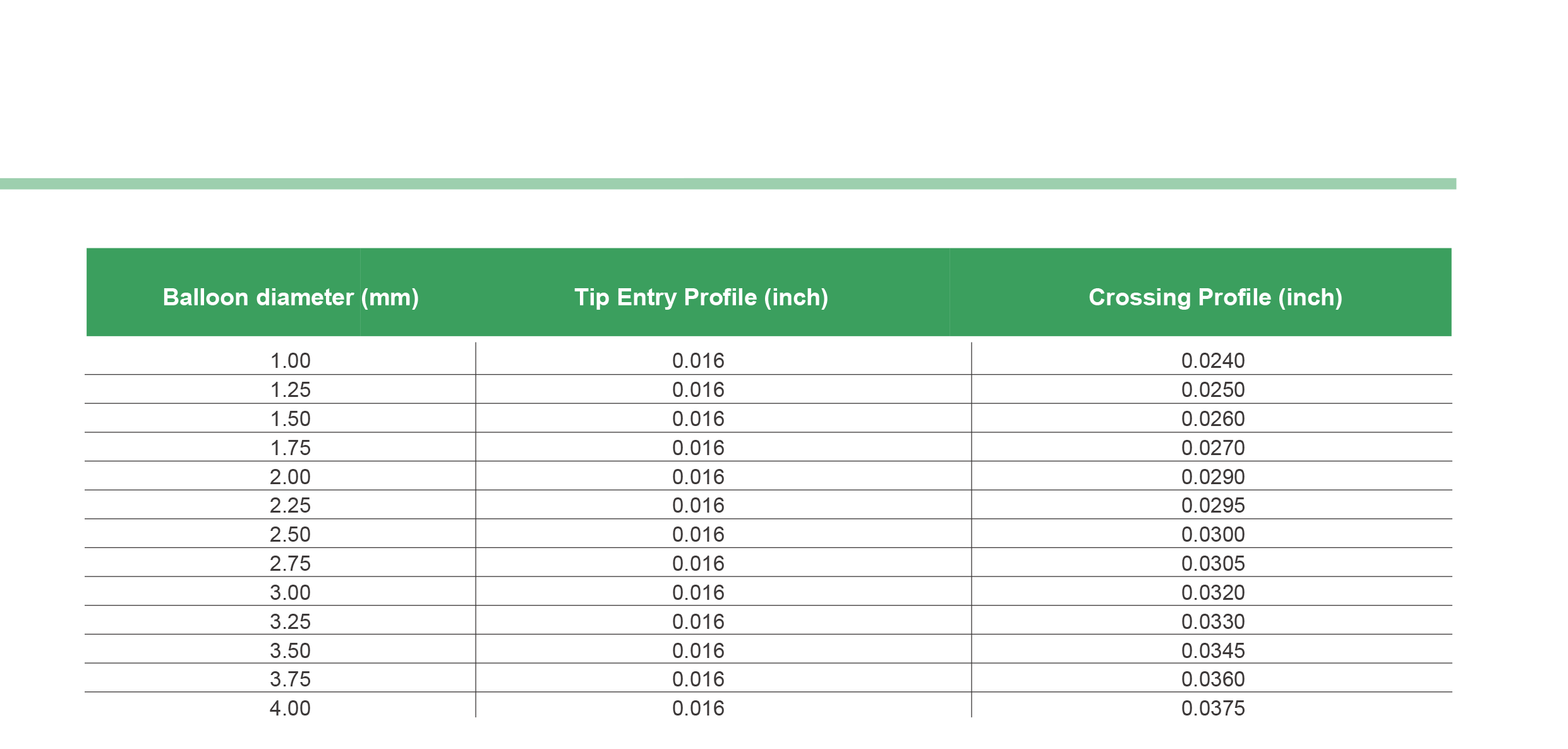The width and height of the screenshot is (1568, 749).
Task: Select the 1.25 balloon diameter cell
Action: pos(291,390)
